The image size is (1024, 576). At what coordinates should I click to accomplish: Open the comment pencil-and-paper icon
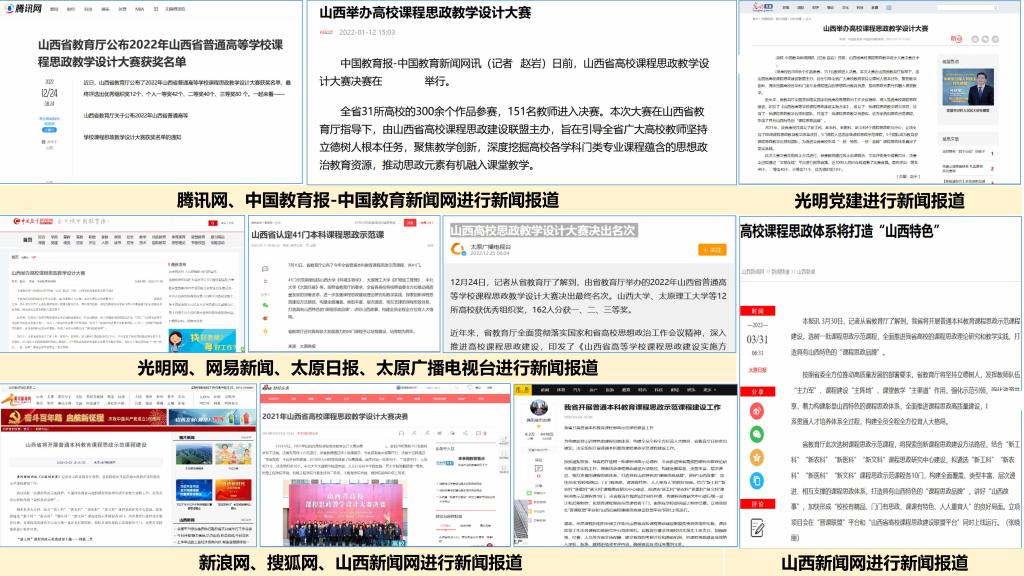point(758,527)
